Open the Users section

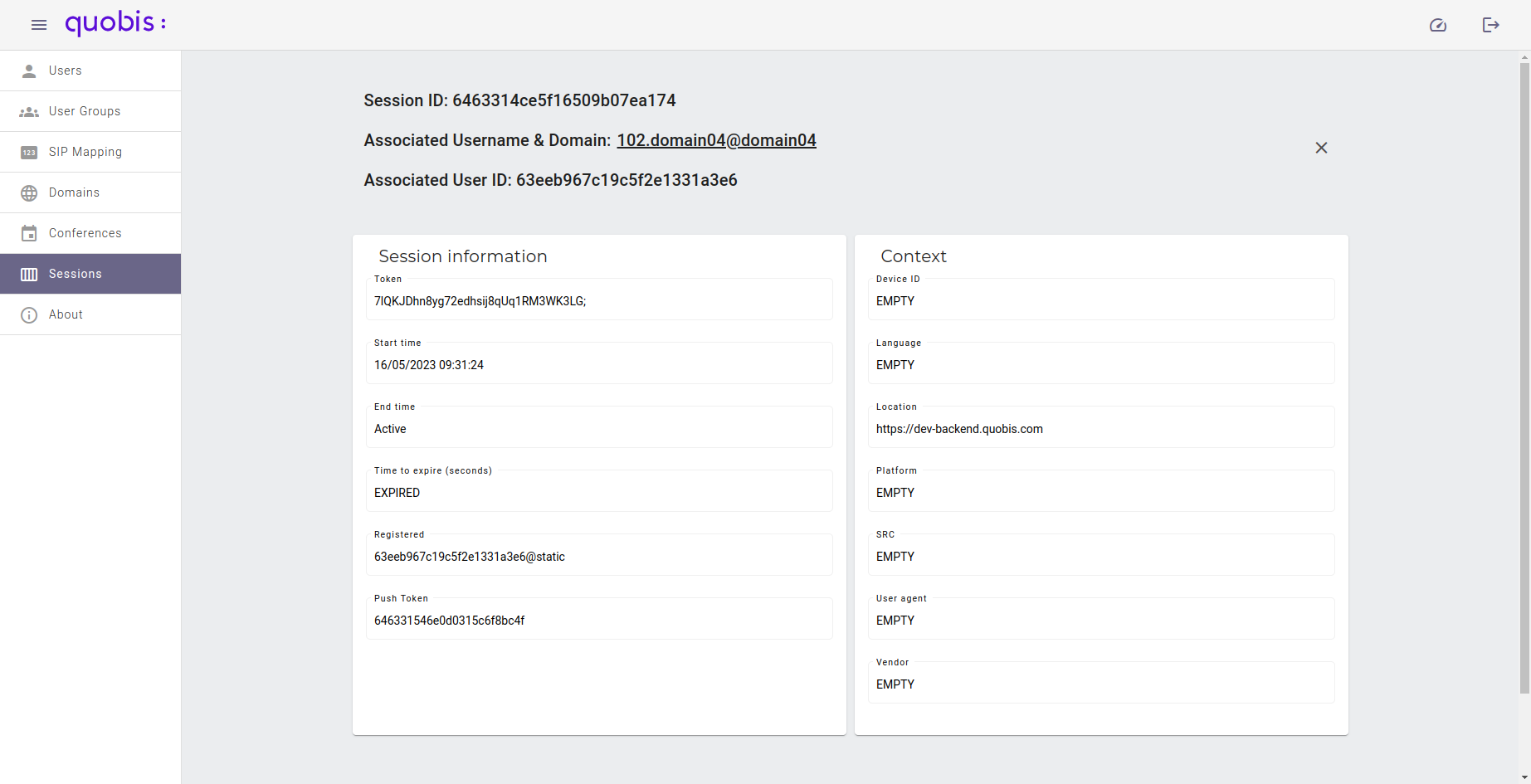(90, 71)
